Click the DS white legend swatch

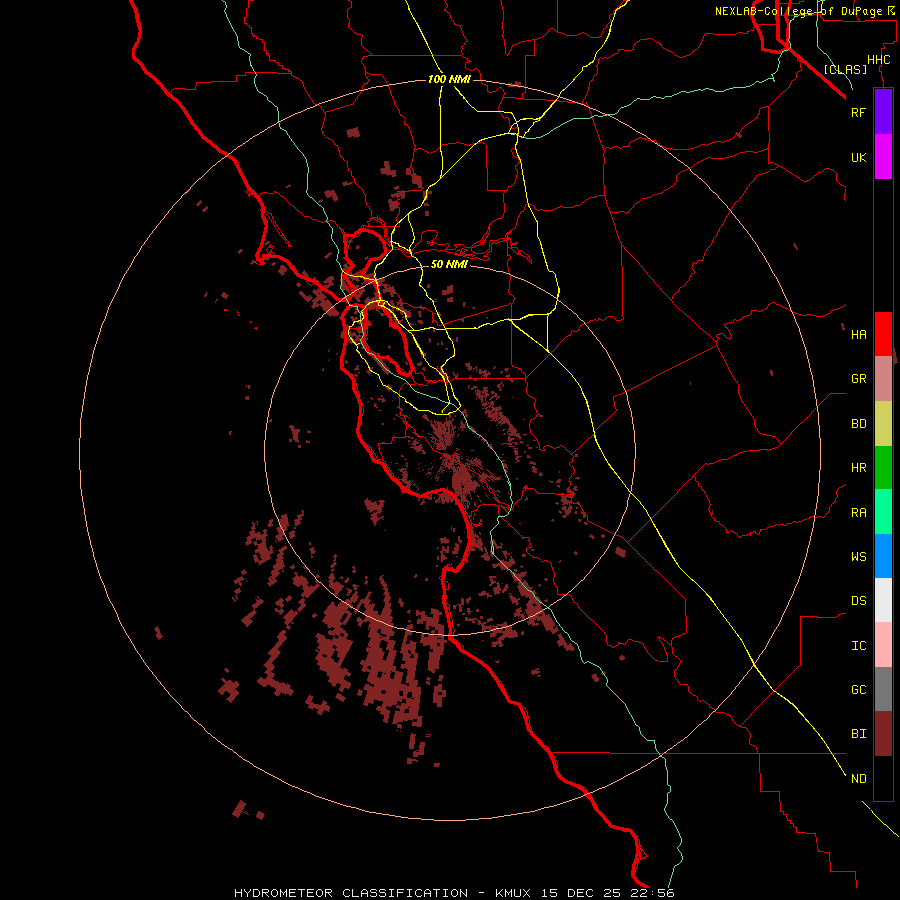pos(883,600)
